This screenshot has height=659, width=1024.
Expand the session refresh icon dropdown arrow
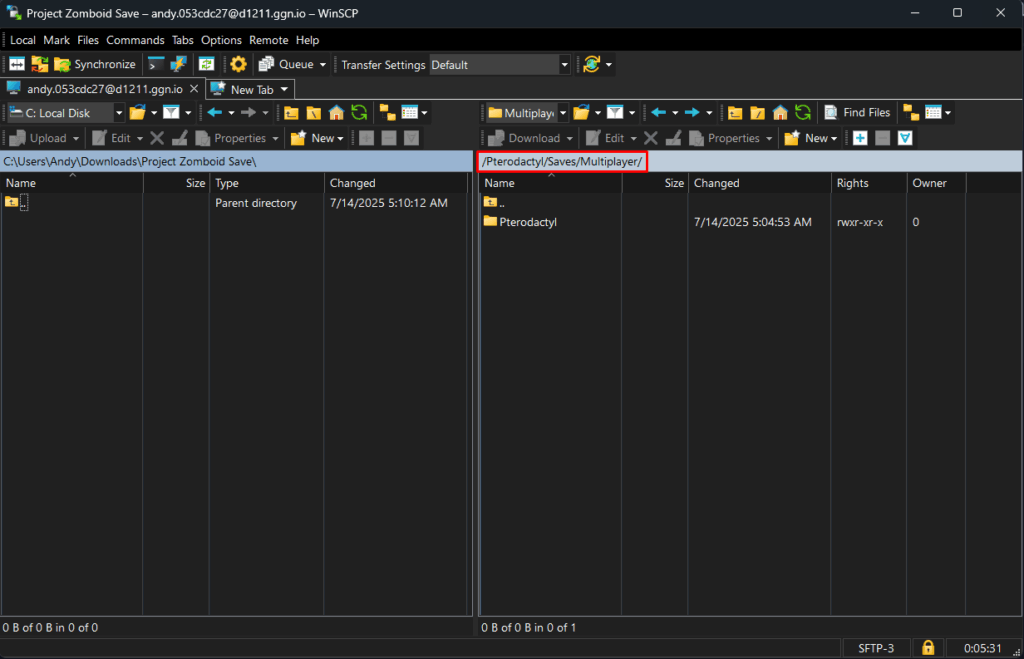click(x=609, y=65)
